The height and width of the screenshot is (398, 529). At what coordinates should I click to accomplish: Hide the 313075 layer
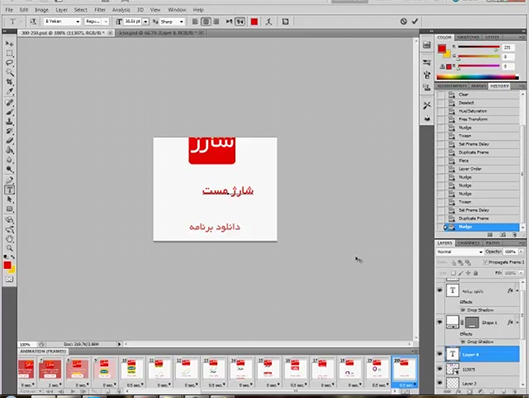pos(440,369)
